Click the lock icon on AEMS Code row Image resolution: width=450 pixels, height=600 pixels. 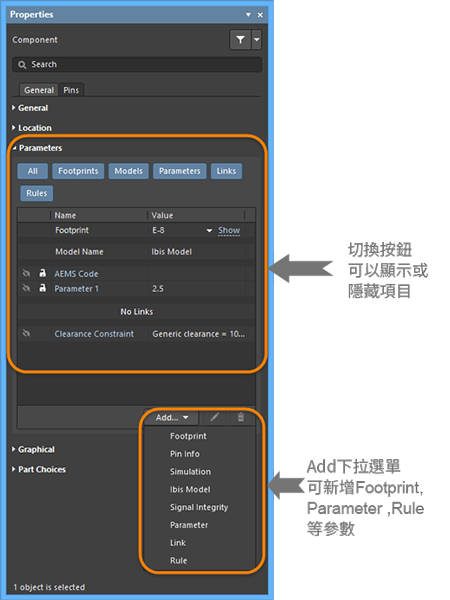(x=42, y=273)
